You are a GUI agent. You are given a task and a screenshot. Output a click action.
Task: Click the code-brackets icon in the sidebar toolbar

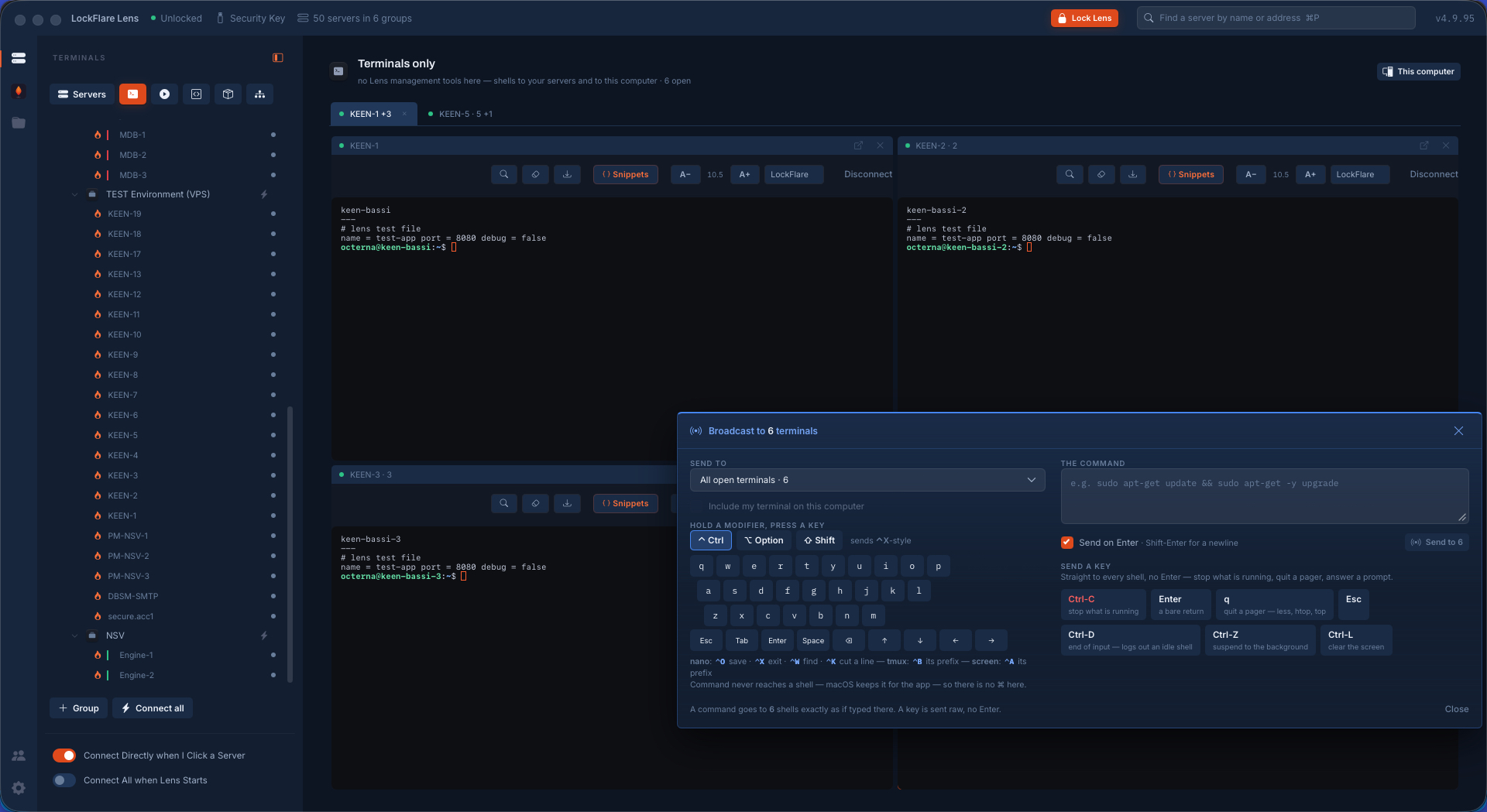[196, 94]
